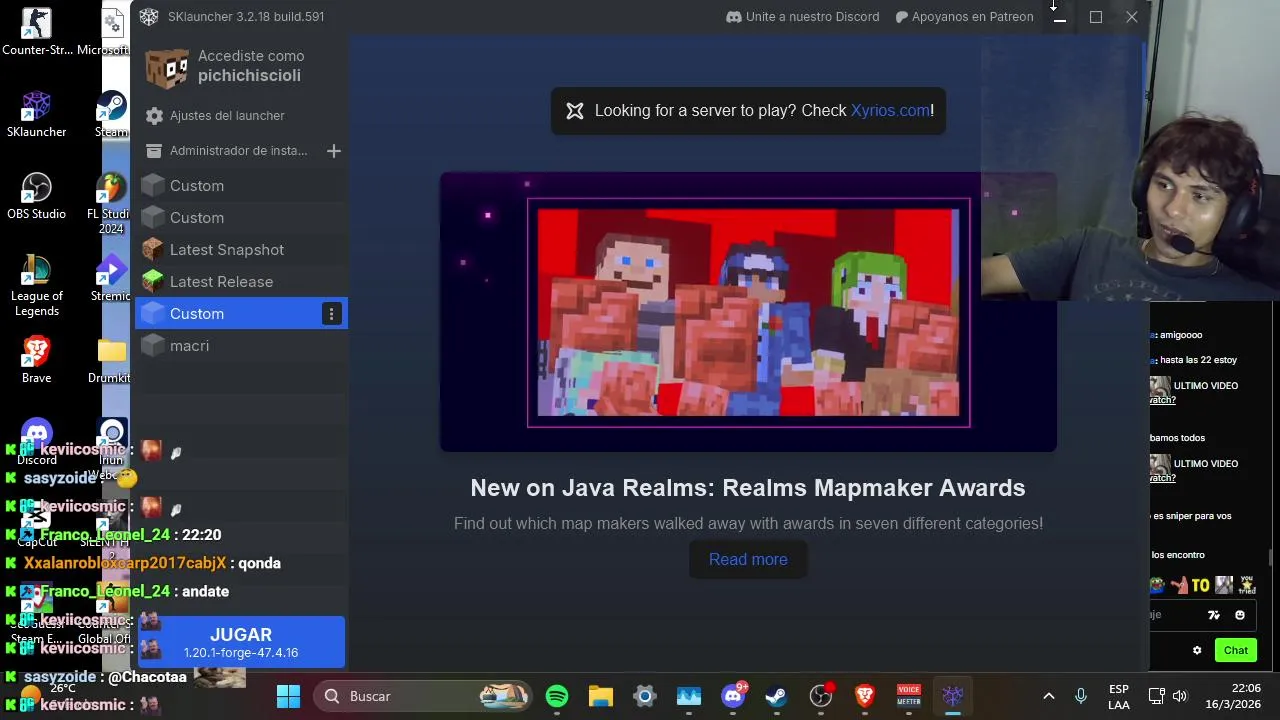Open the ESP LAA language selector
This screenshot has height=720, width=1280.
click(1119, 697)
